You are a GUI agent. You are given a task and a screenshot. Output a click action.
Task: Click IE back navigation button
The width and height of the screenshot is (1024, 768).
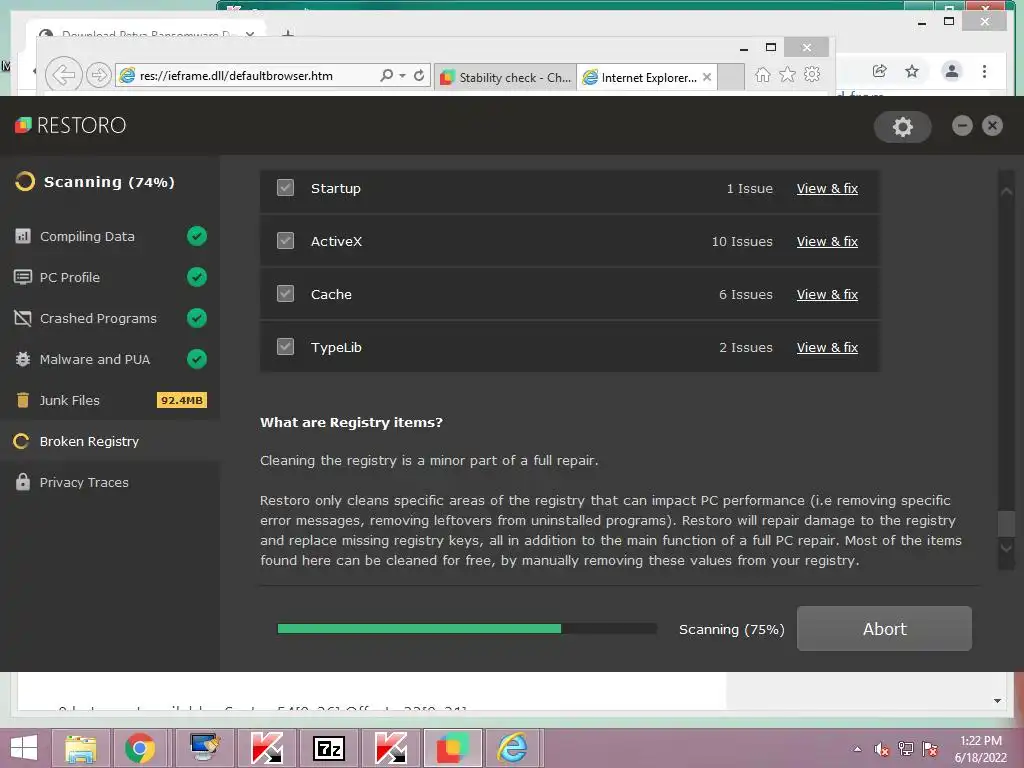[x=63, y=75]
